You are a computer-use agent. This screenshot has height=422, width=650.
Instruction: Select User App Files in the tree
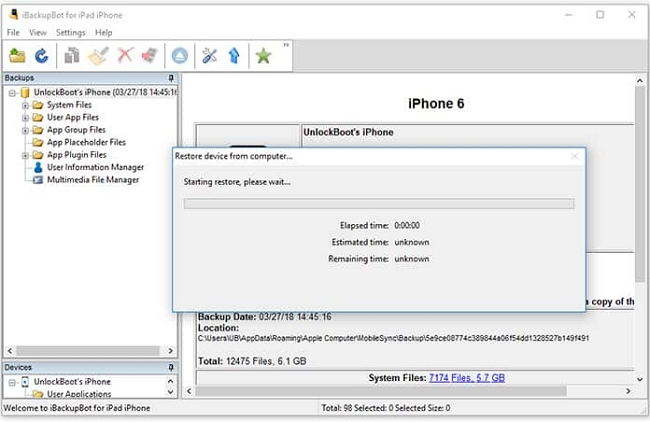[73, 117]
